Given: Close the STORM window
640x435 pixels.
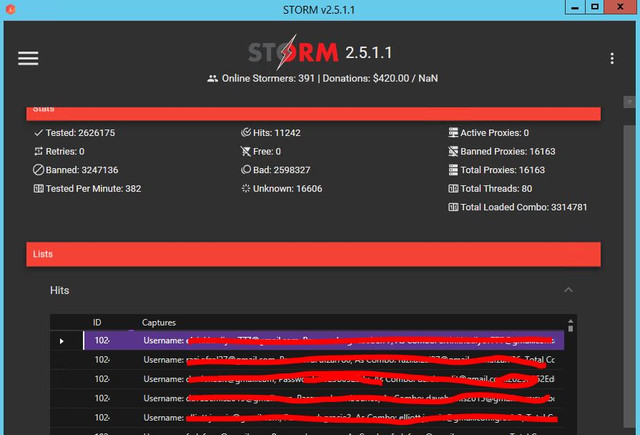Looking at the screenshot, I should click(620, 7).
